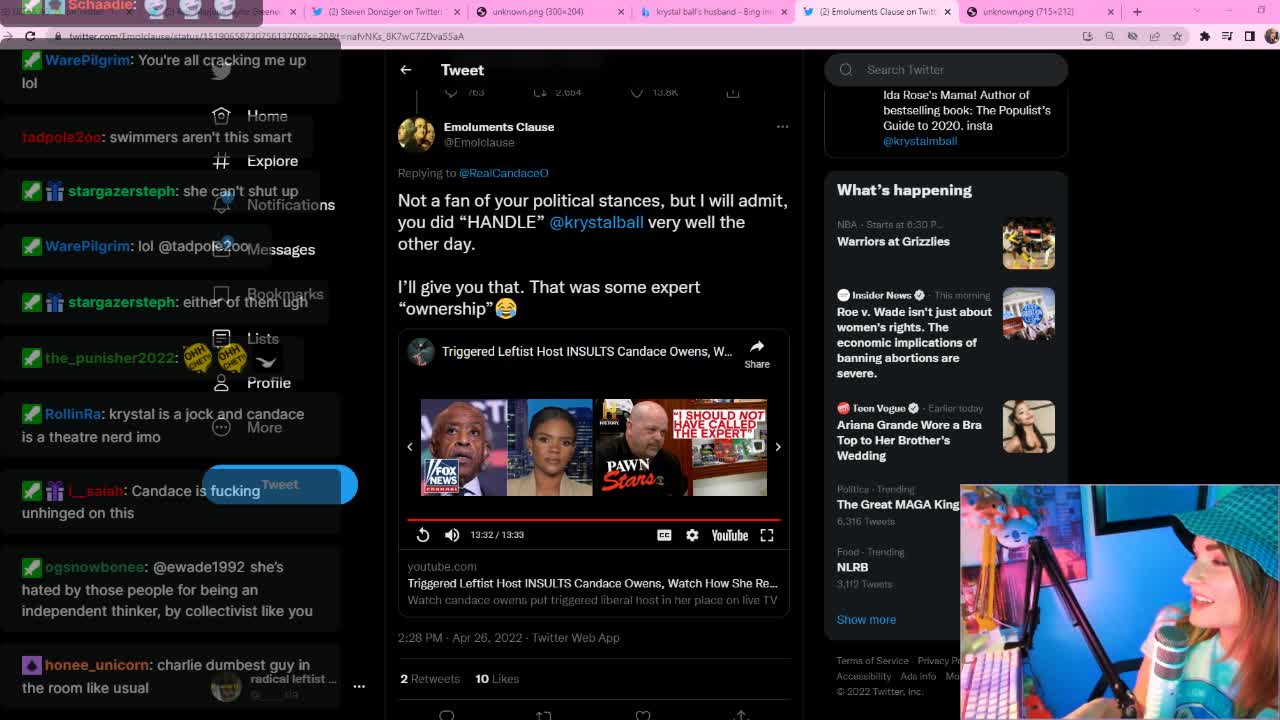
Task: Switch to unknown.png (300×204) tab
Action: [x=550, y=12]
